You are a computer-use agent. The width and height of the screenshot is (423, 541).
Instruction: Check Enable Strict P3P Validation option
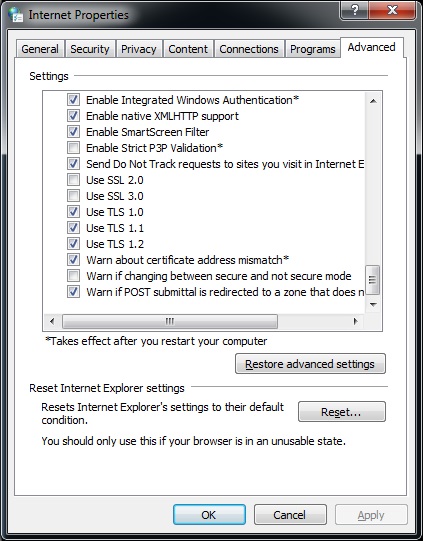coord(73,148)
